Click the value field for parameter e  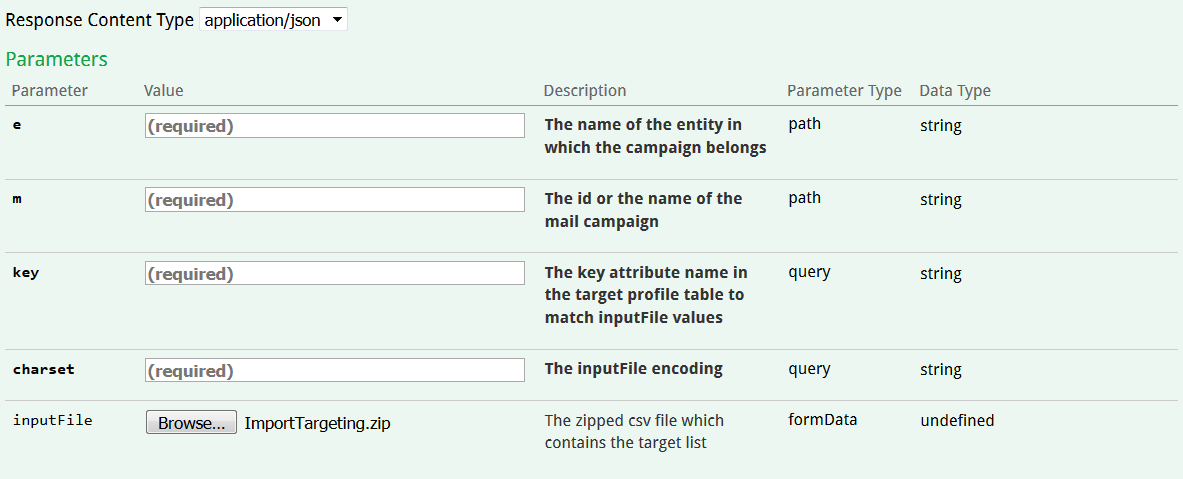[x=335, y=126]
